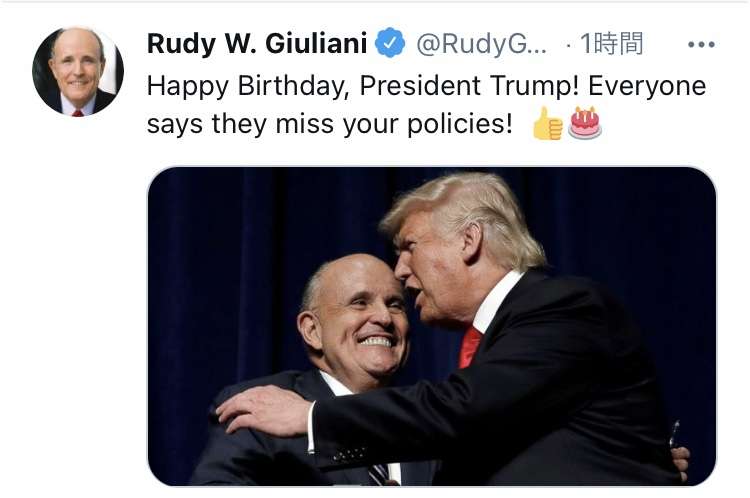Click the birthday cake emoji
The image size is (750, 498).
click(x=584, y=123)
